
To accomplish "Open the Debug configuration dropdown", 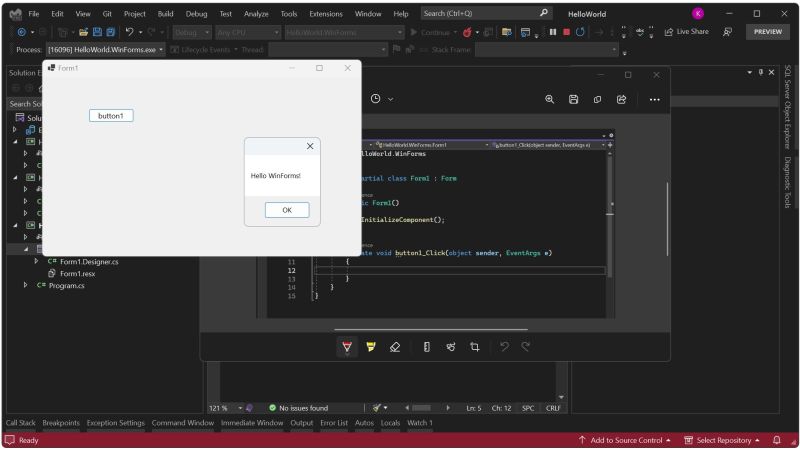I will click(192, 32).
